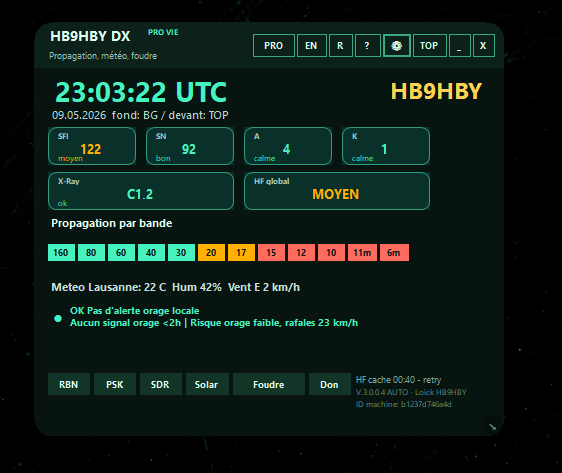Screen dimensions: 562x473
Task: Click the resize grip arrow icon
Action: tap(492, 426)
